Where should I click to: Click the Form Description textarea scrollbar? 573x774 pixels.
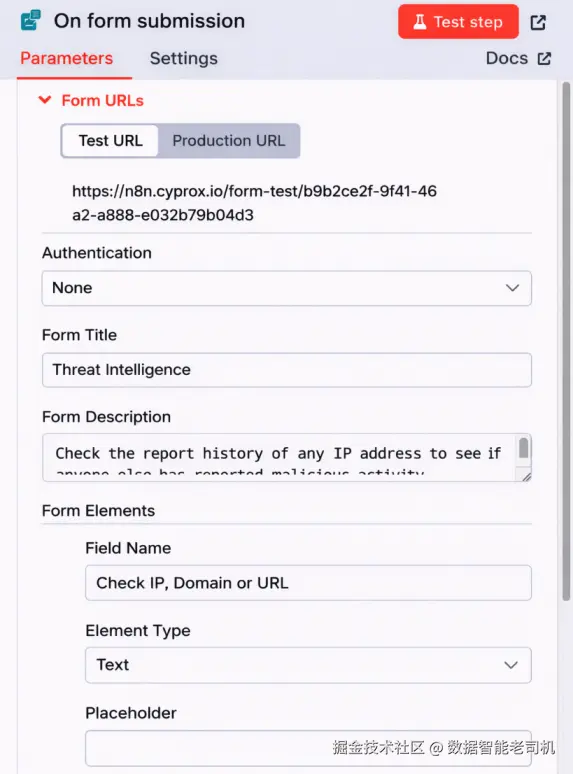tap(524, 449)
